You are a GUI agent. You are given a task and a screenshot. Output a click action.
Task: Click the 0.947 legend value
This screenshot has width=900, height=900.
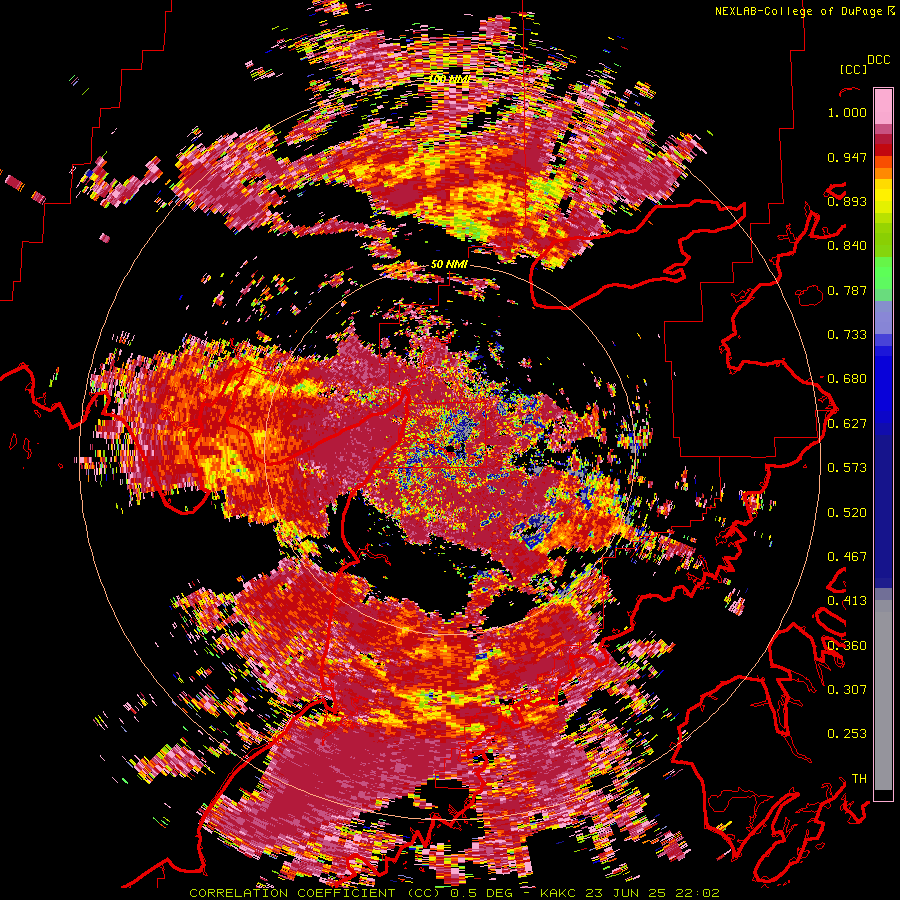point(847,157)
